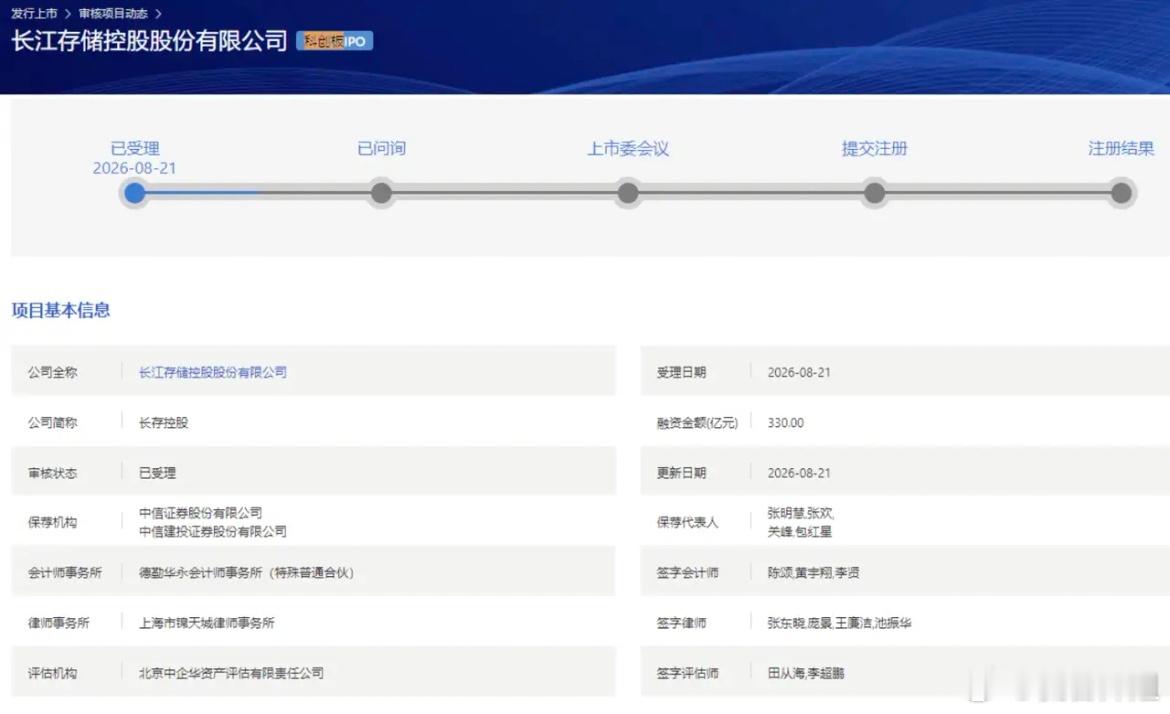Image resolution: width=1170 pixels, height=714 pixels.
Task: Click the 上市委会议 stage label
Action: tap(628, 148)
